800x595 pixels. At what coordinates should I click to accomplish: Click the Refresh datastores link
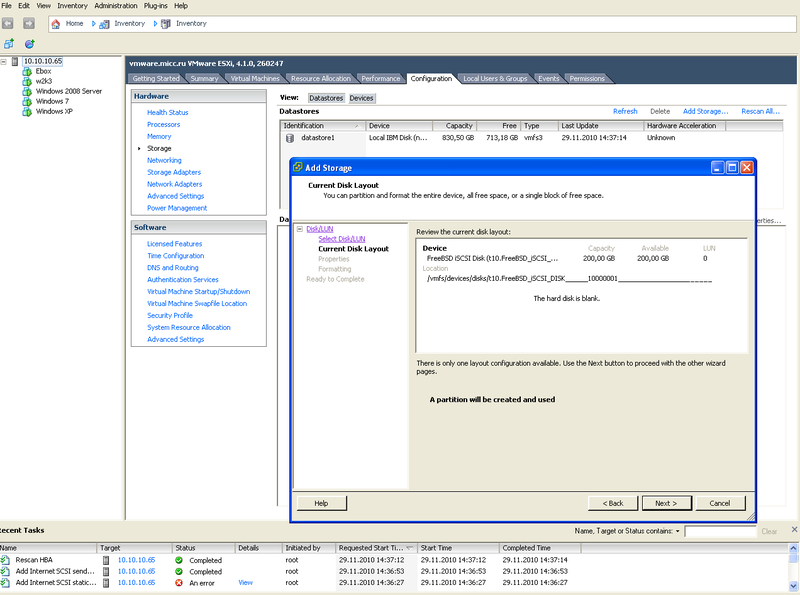pos(625,111)
